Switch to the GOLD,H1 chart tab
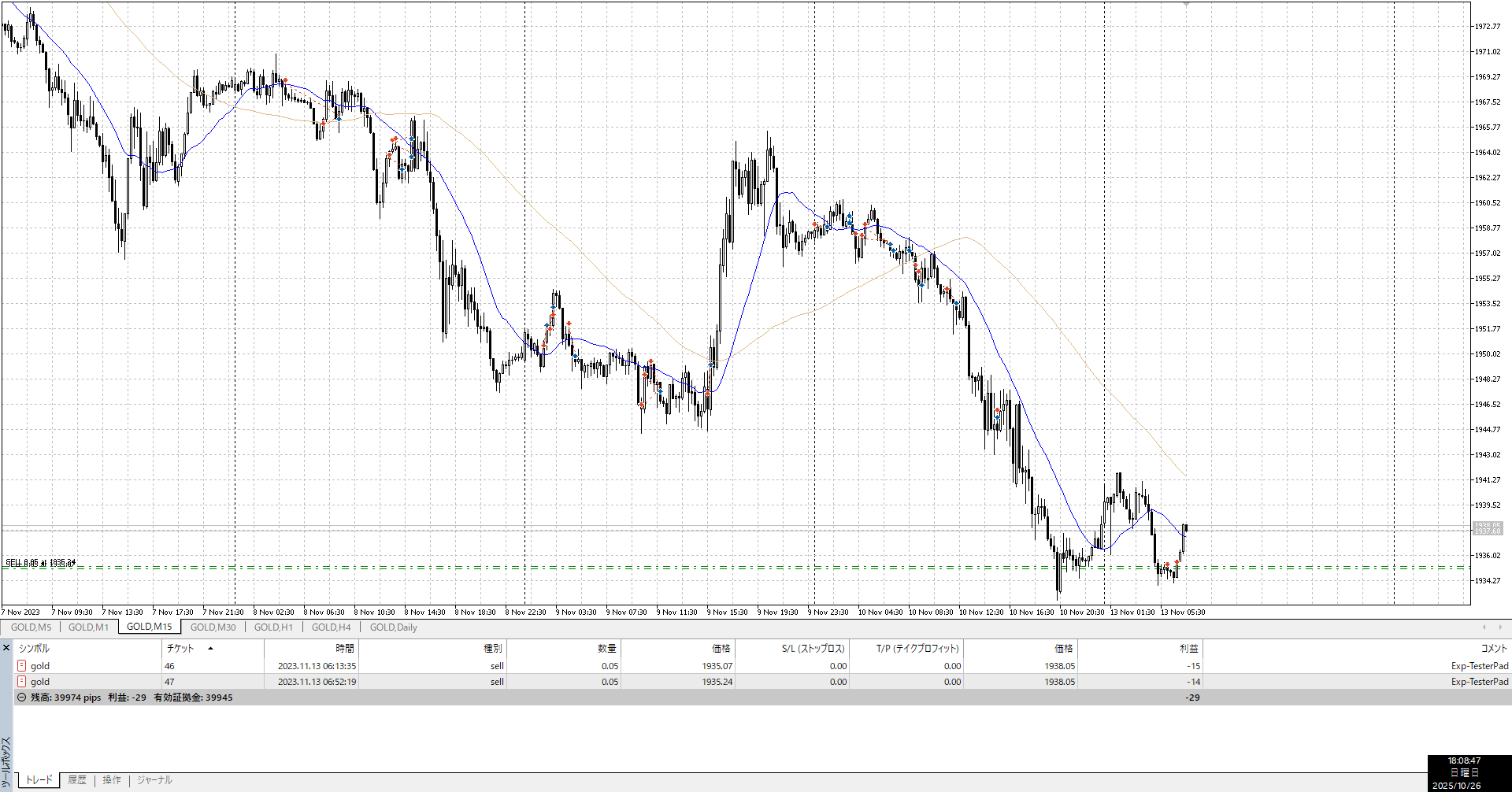This screenshot has width=1512, height=792. 273,627
